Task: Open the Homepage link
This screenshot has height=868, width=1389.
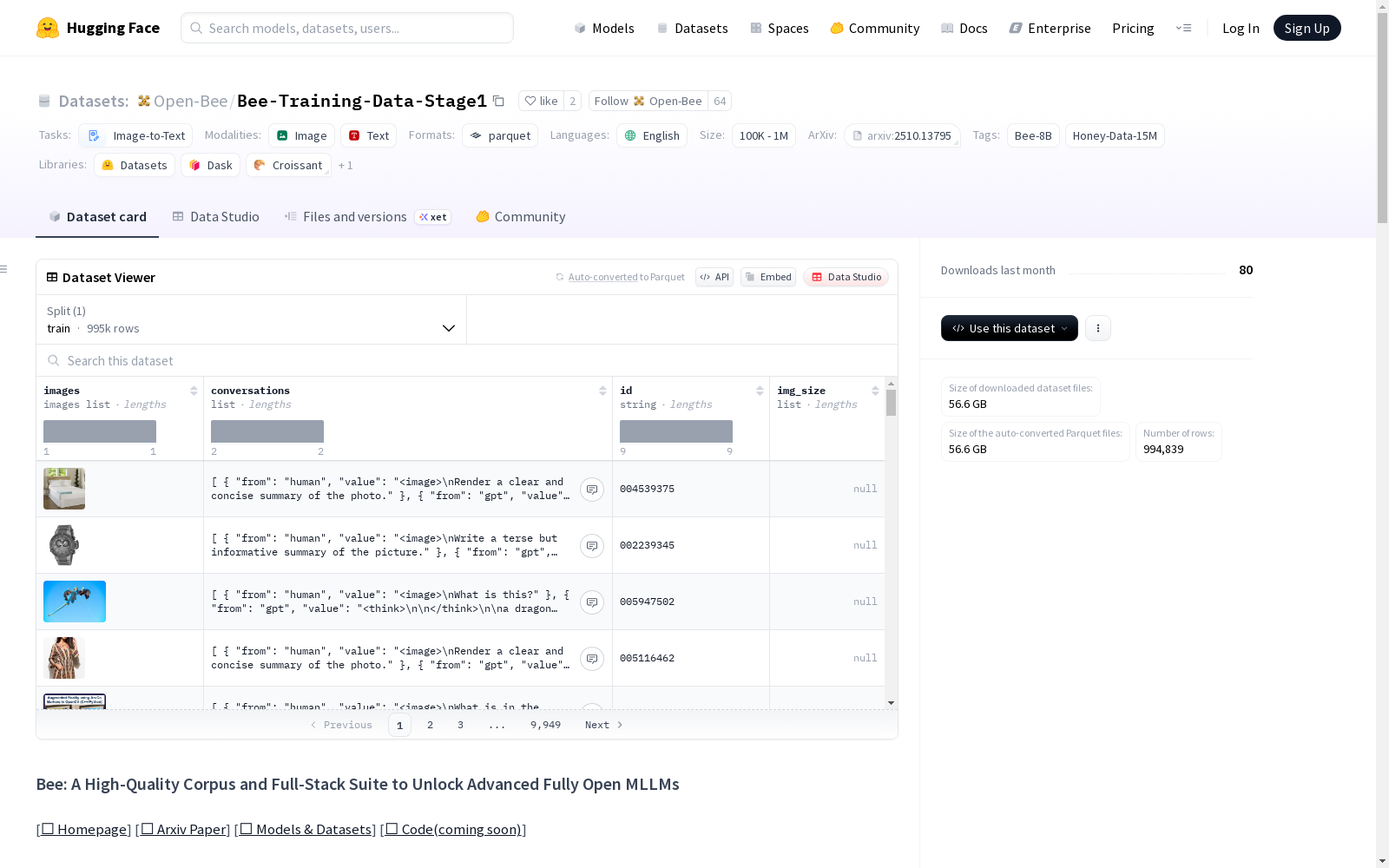Action: [x=84, y=829]
